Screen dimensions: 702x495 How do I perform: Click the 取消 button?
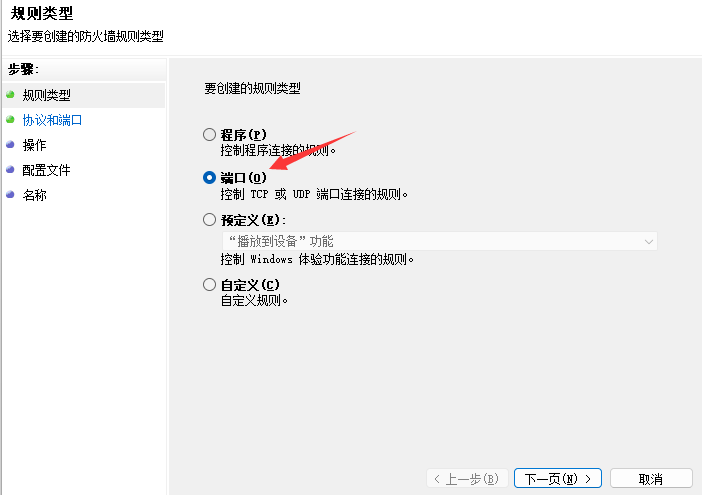click(x=651, y=479)
